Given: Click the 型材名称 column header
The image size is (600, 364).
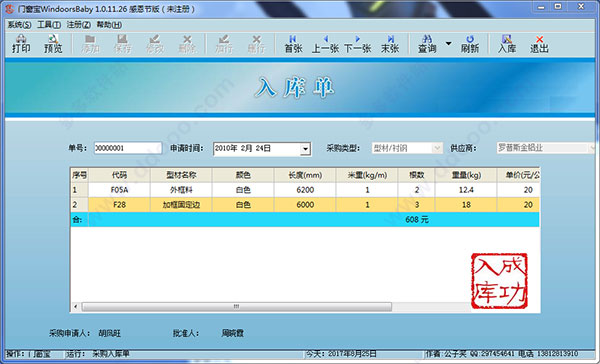Looking at the screenshot, I should coord(181,175).
